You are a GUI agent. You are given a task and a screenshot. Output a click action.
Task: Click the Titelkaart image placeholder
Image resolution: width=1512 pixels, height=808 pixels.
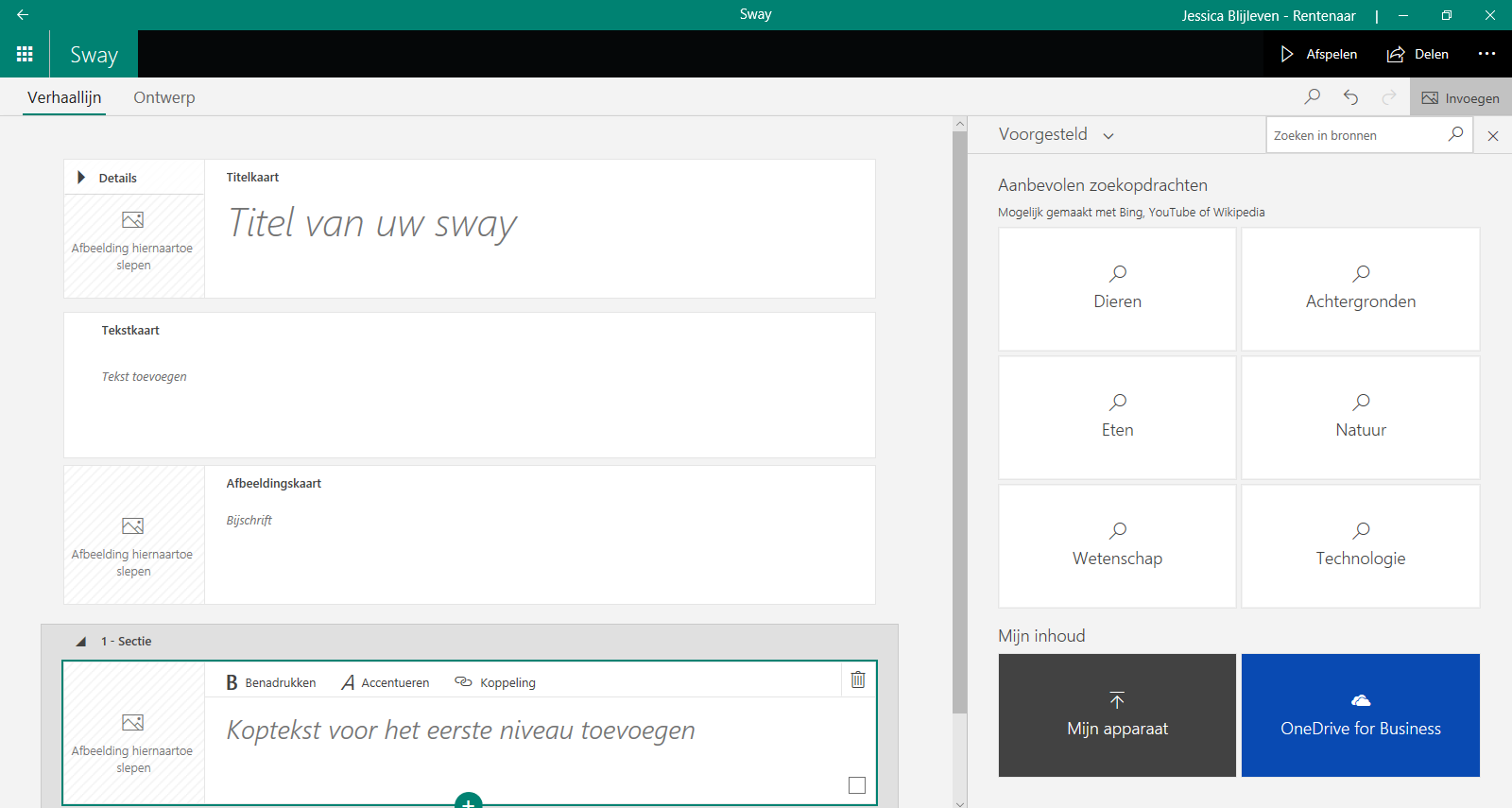pyautogui.click(x=134, y=246)
